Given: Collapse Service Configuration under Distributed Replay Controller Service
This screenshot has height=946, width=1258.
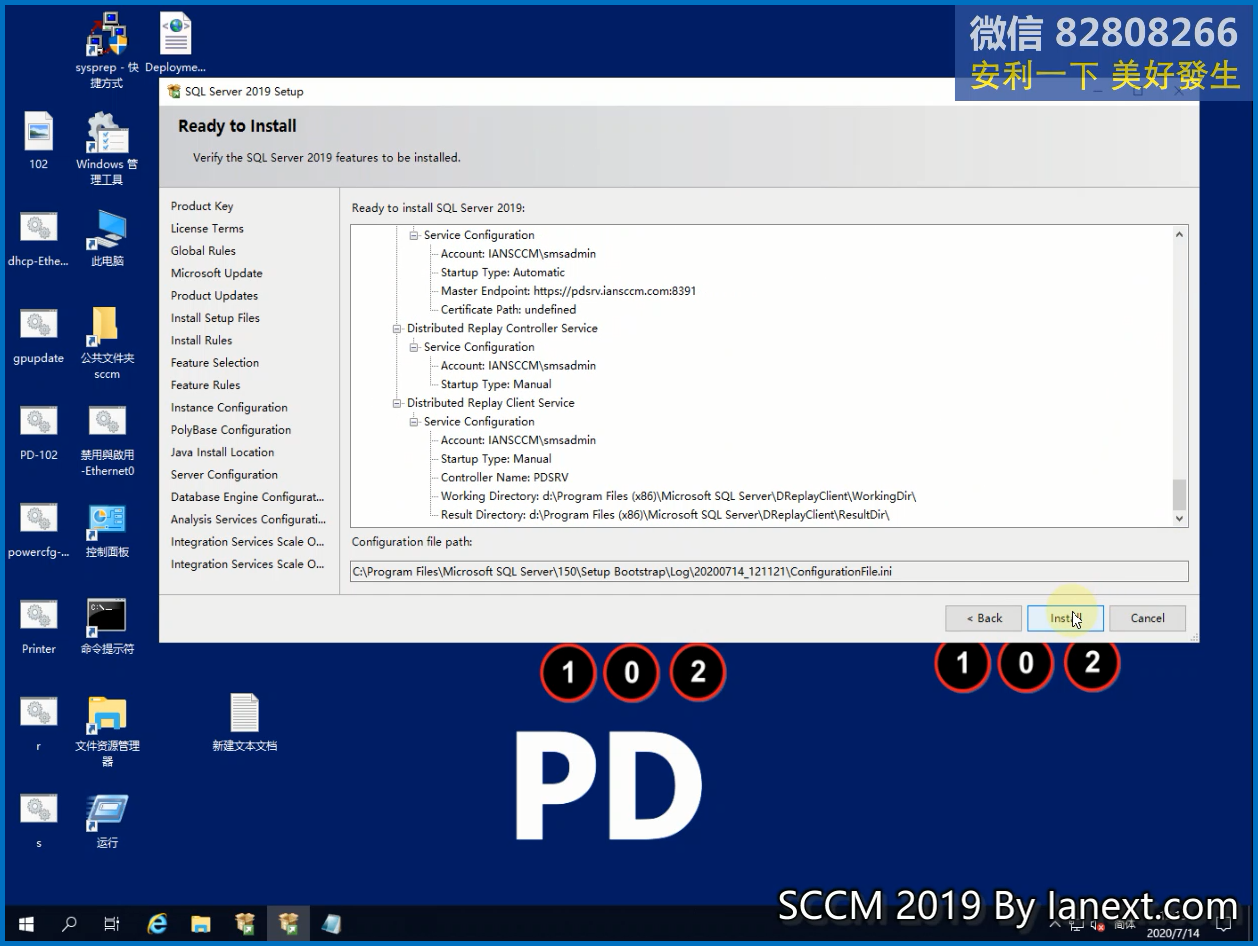Looking at the screenshot, I should click(413, 347).
